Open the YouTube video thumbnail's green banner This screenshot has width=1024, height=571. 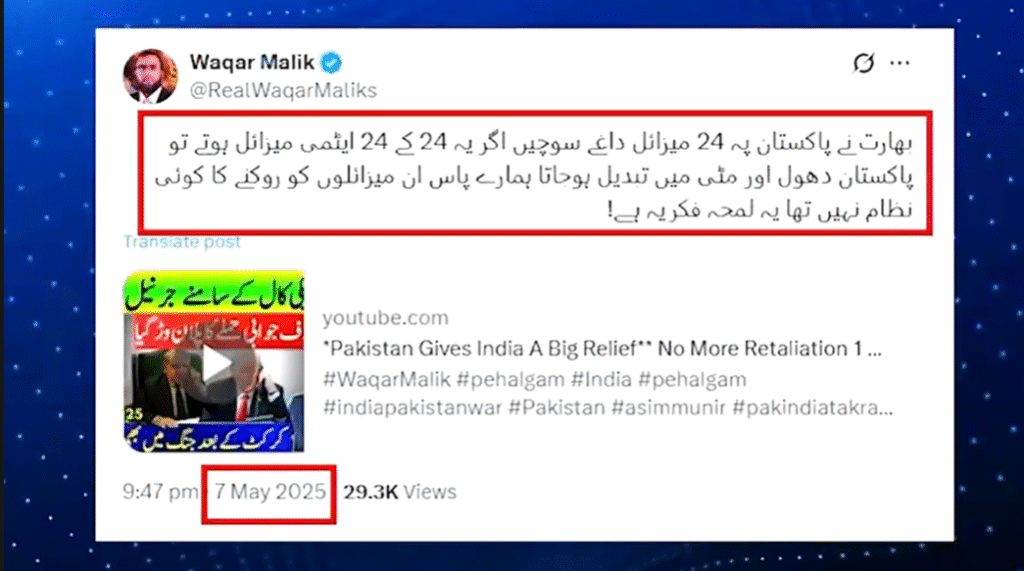click(214, 291)
